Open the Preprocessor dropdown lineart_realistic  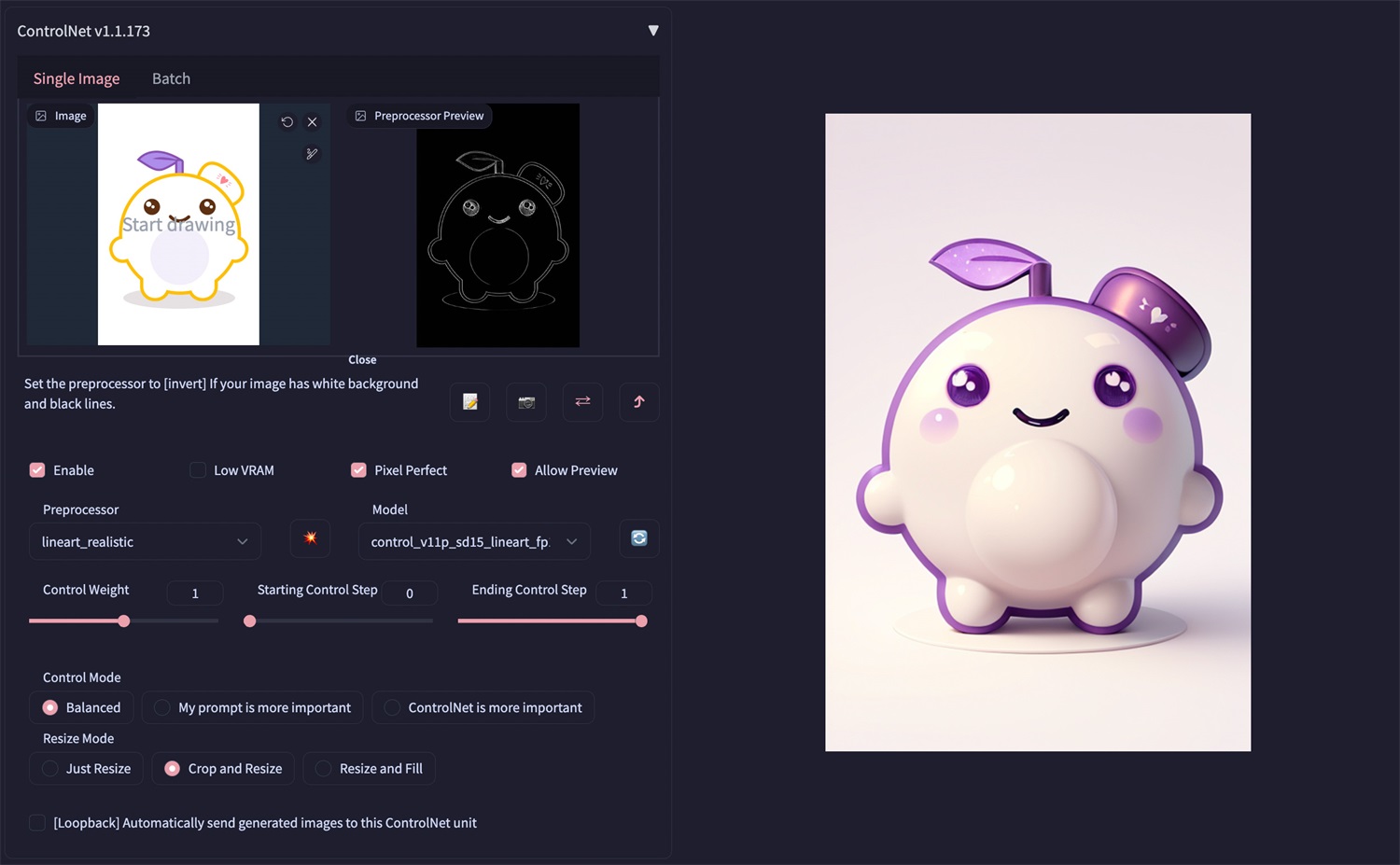pyautogui.click(x=145, y=542)
